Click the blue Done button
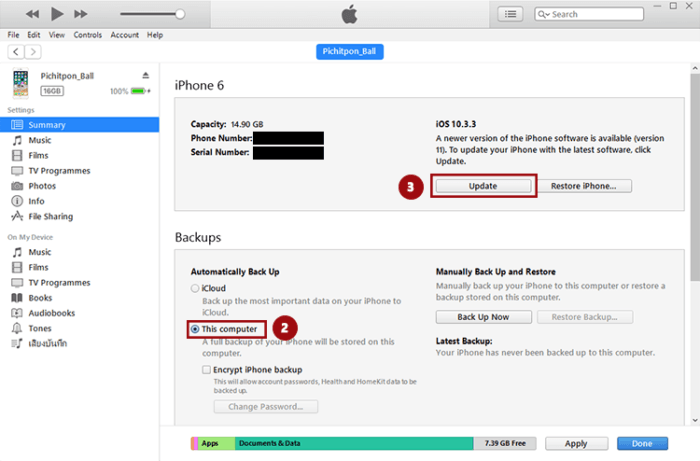This screenshot has height=461, width=700. tap(642, 444)
